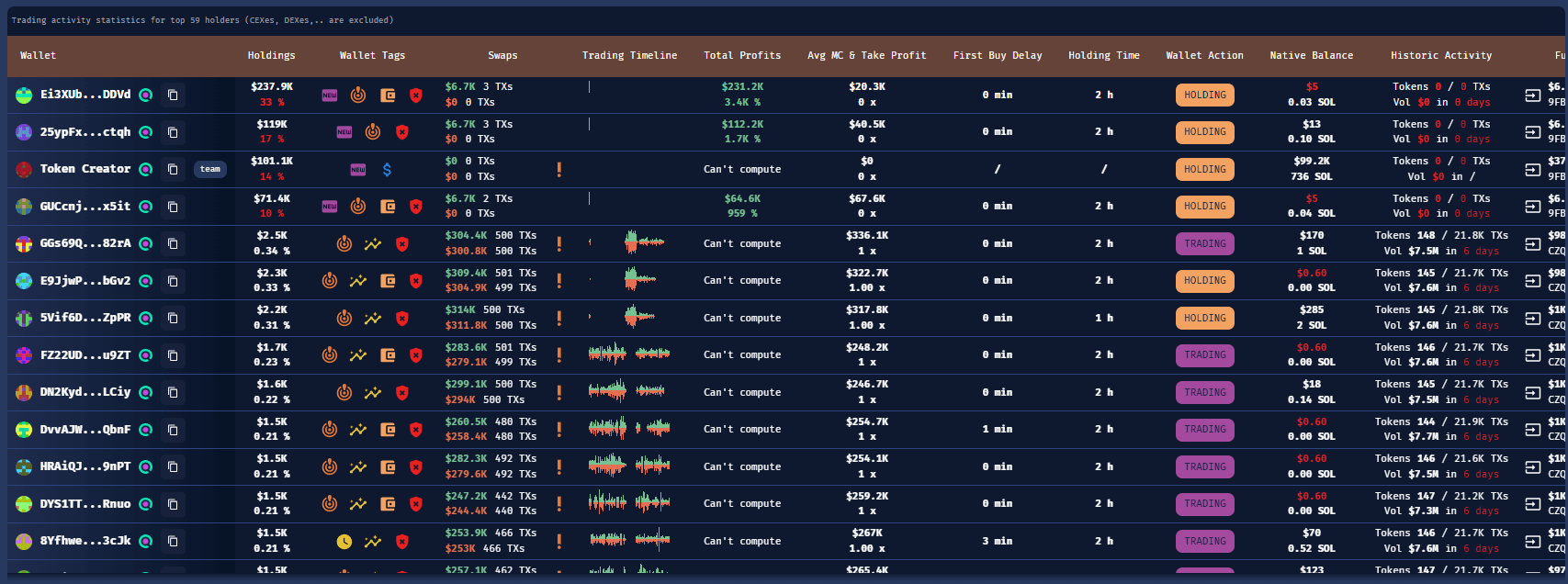Click yellow trend chart tag for 5Vif6D...ZpPR
The image size is (1568, 584).
point(372,319)
